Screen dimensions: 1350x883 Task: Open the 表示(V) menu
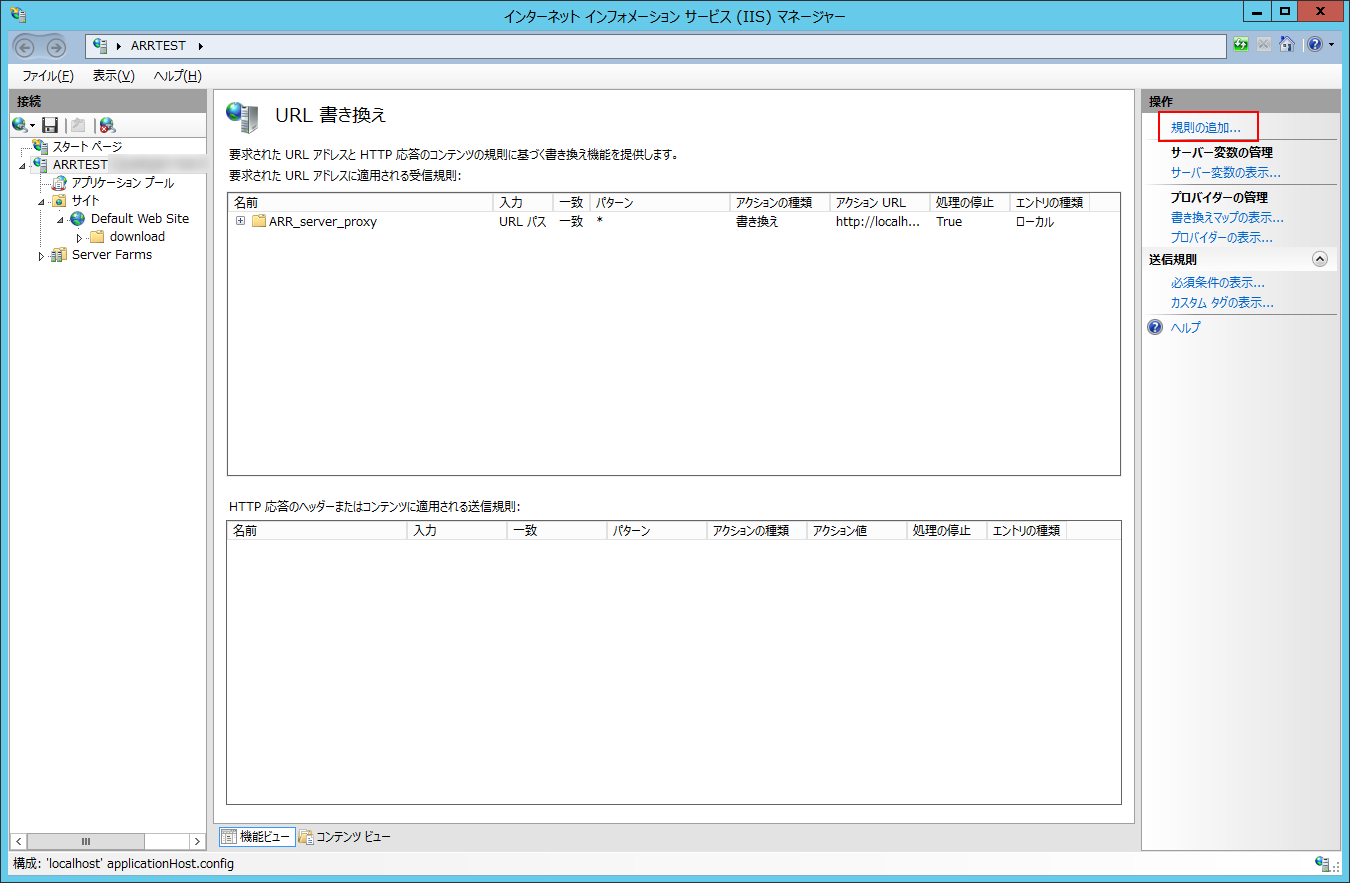[113, 76]
